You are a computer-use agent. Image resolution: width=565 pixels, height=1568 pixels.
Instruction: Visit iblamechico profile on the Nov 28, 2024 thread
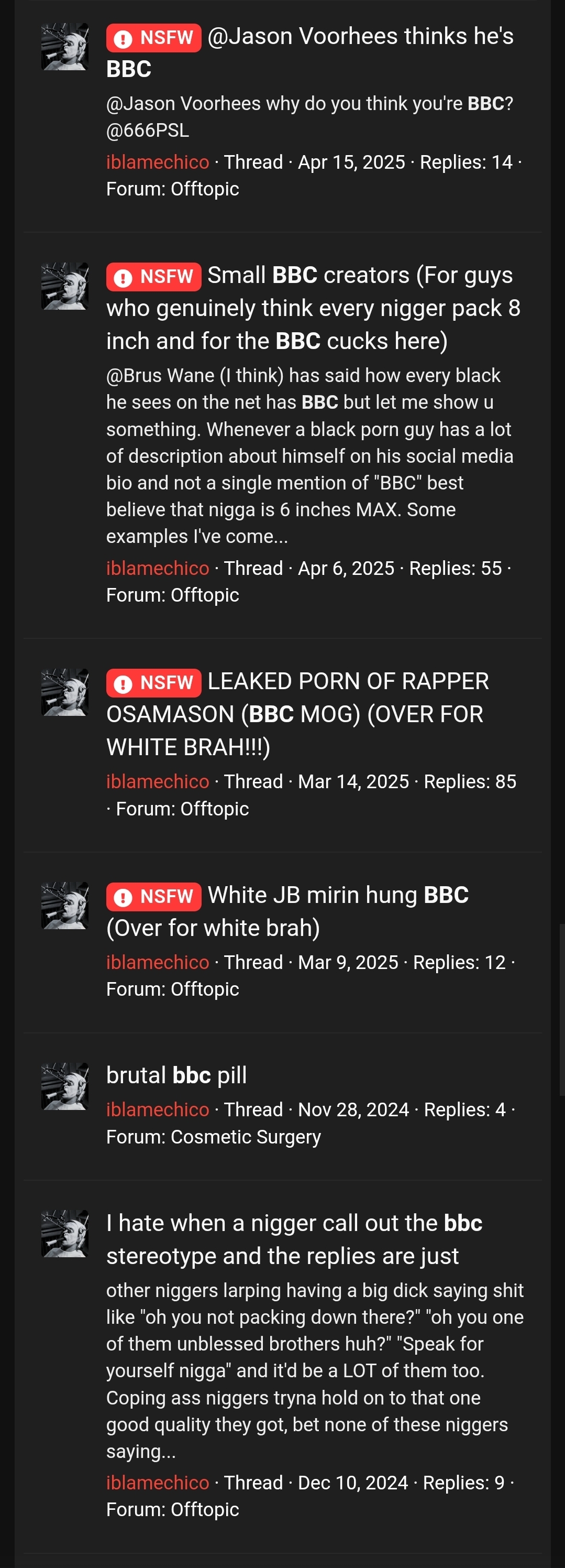[x=158, y=1109]
